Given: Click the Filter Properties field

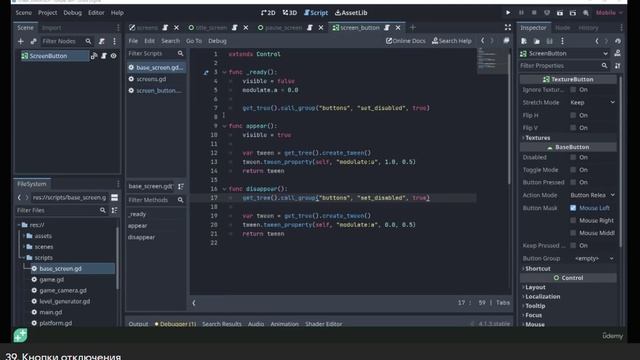Looking at the screenshot, I should pos(564,66).
